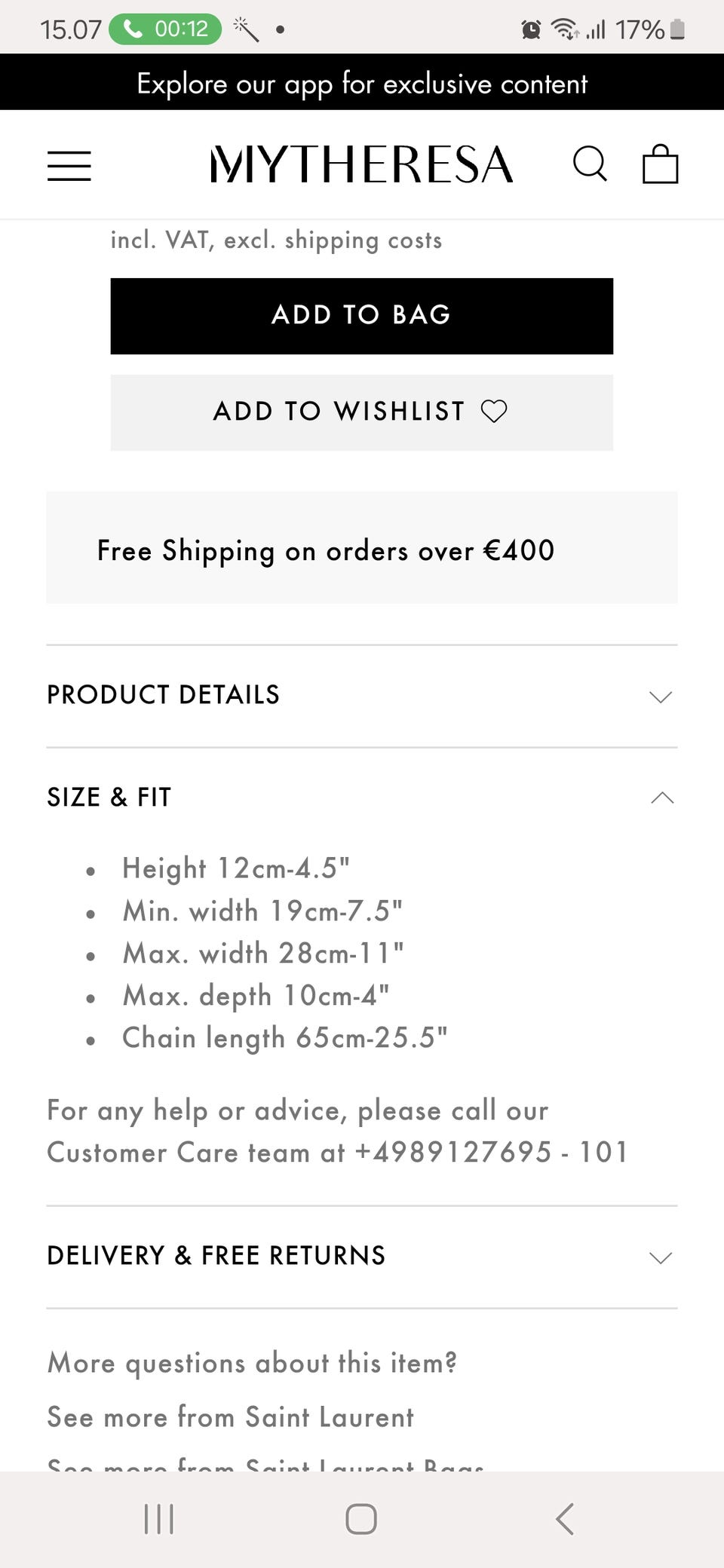Tap the Size & Fit heading
Viewport: 724px width, 1568px height.
[109, 798]
